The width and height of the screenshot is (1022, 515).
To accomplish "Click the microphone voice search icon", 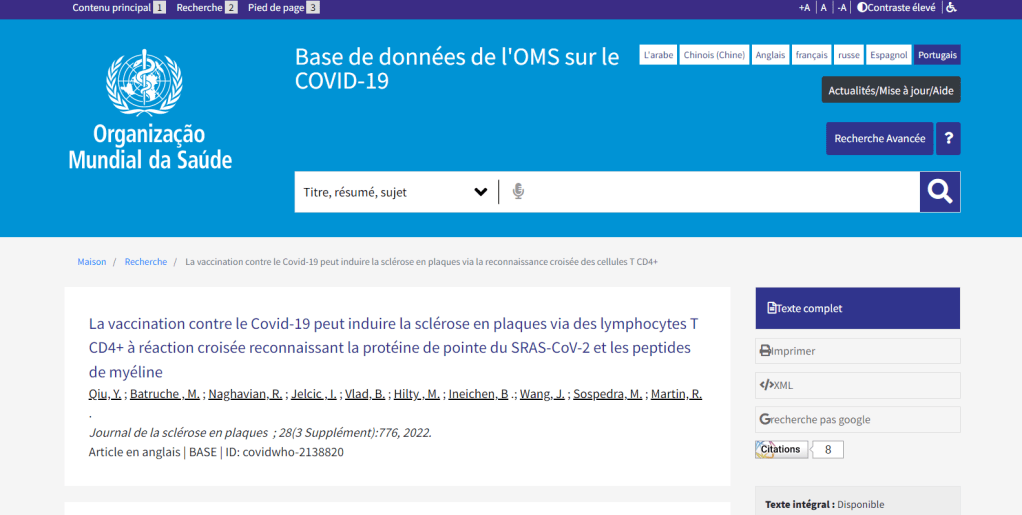I will tap(518, 192).
